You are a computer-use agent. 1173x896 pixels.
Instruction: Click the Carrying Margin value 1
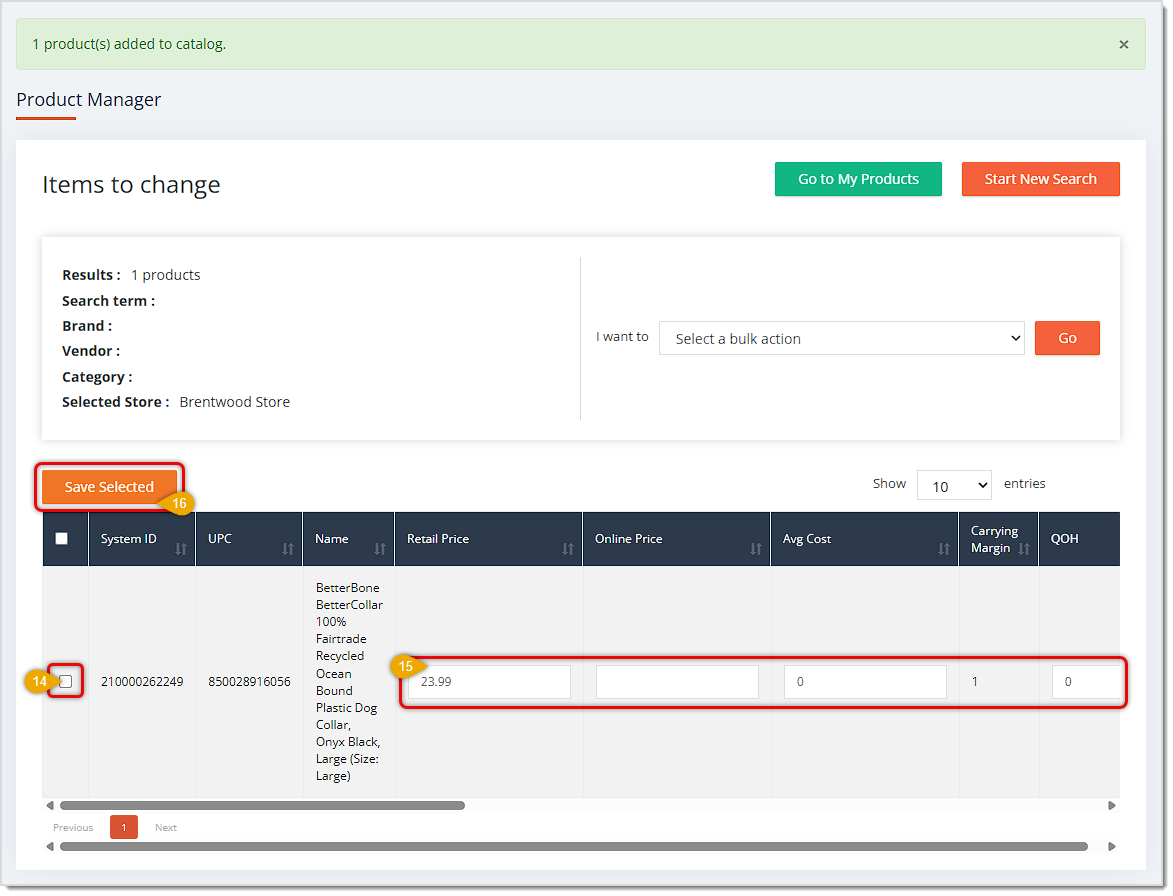[975, 682]
